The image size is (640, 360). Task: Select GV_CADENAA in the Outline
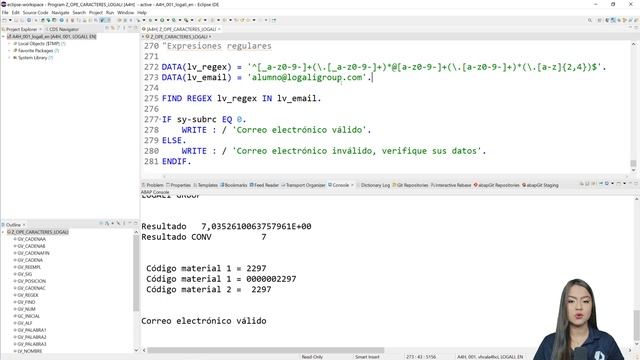[31, 239]
